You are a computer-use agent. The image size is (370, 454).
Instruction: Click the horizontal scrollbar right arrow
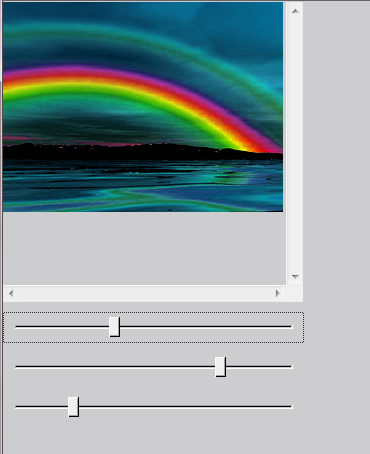pyautogui.click(x=278, y=293)
